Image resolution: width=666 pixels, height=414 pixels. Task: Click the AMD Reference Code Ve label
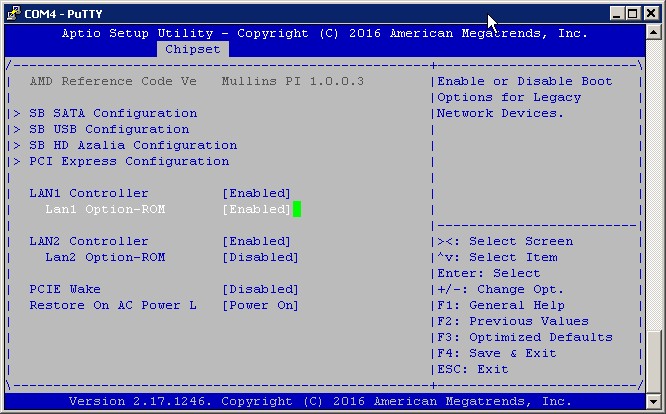[x=113, y=82]
